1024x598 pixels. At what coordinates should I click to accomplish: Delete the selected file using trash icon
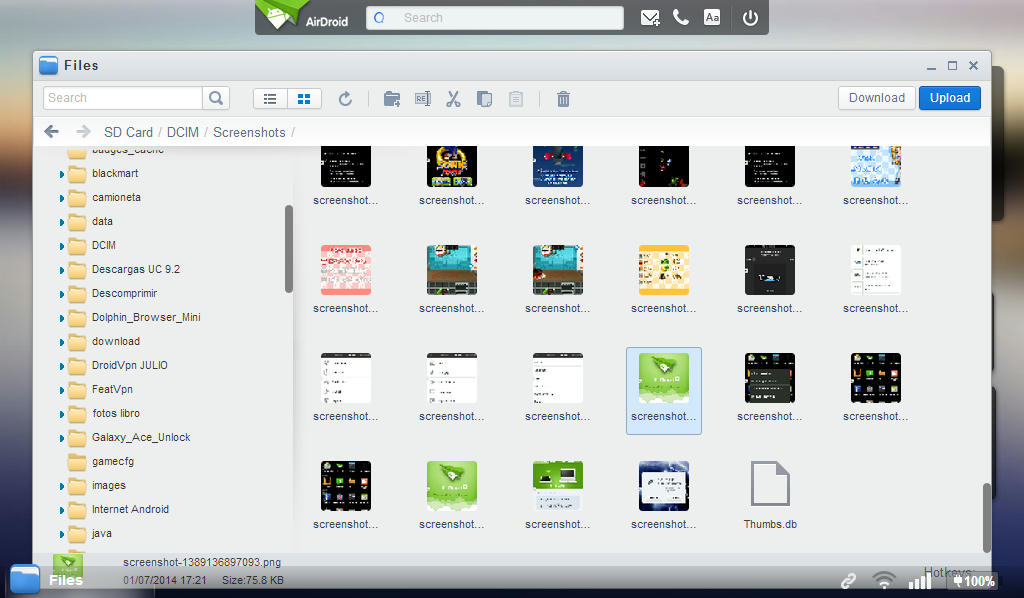[563, 98]
